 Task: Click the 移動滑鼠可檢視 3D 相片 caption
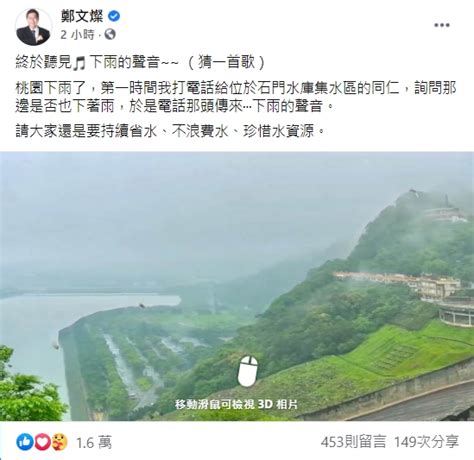click(x=236, y=404)
